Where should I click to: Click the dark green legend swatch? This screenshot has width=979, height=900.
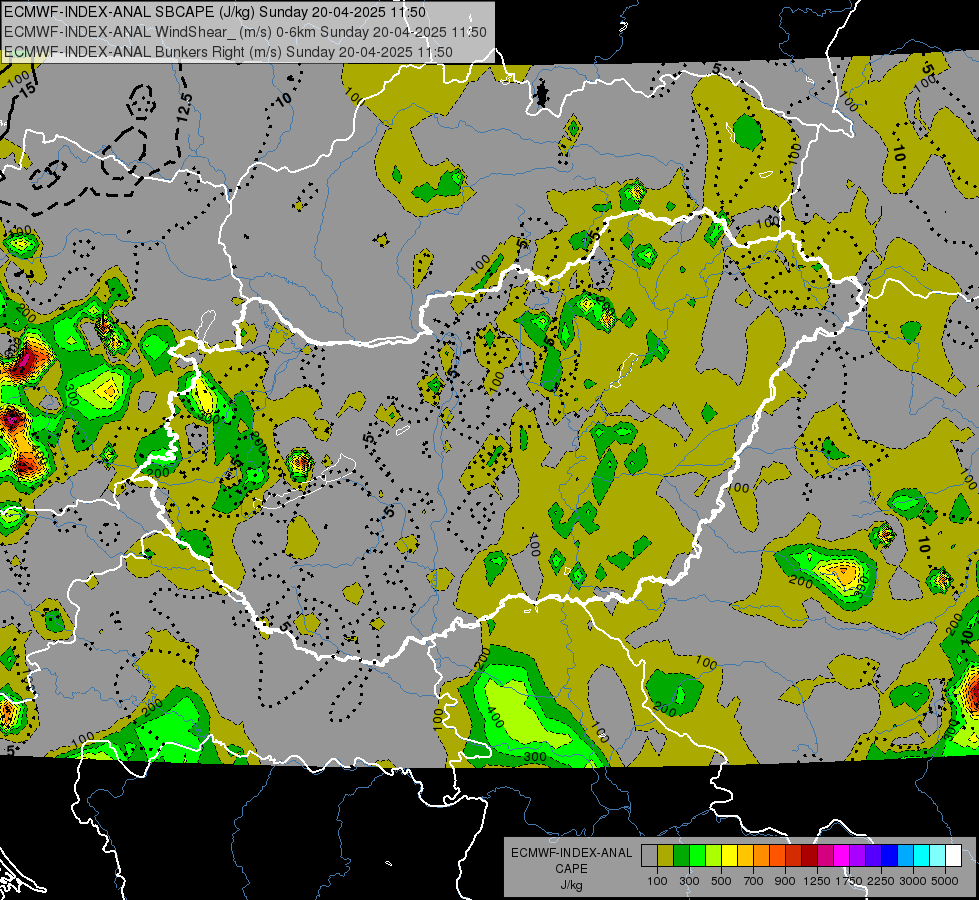[x=681, y=856]
